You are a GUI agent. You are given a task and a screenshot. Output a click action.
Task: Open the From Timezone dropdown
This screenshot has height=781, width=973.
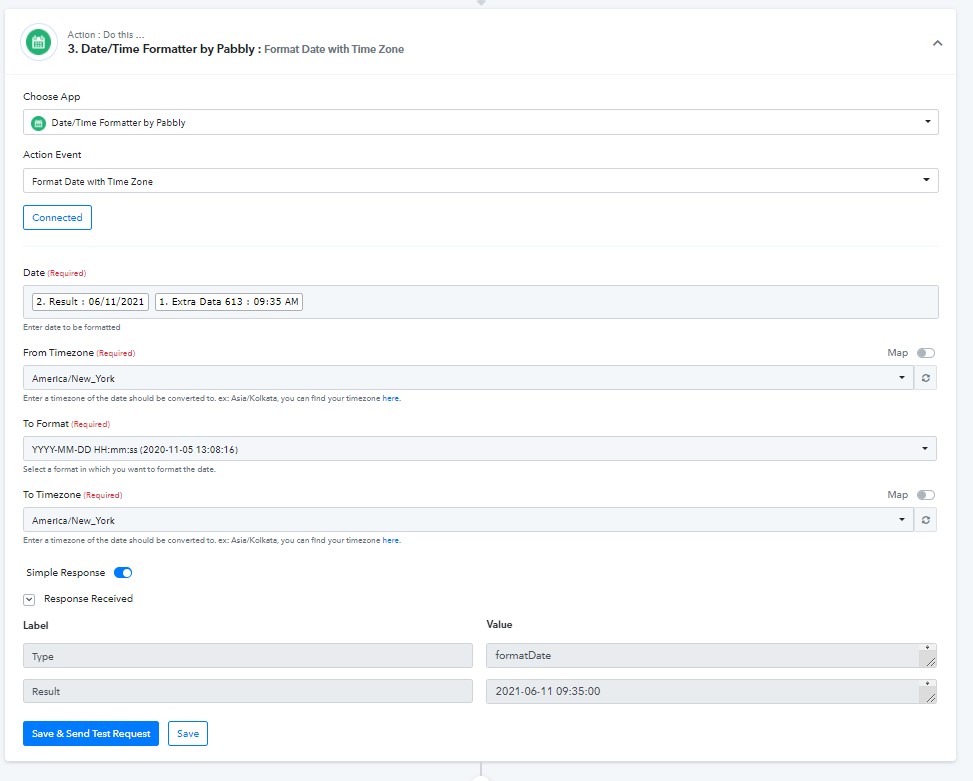468,378
